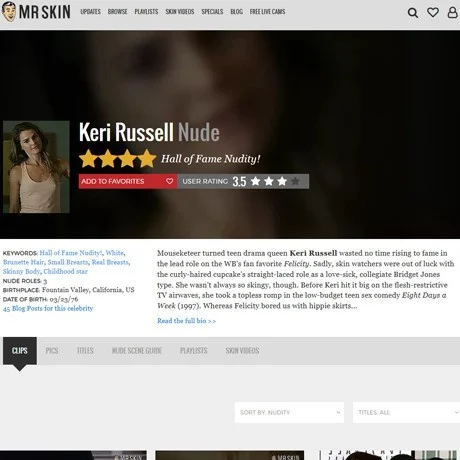Open the search magnifier icon
460x460 pixels.
(413, 13)
